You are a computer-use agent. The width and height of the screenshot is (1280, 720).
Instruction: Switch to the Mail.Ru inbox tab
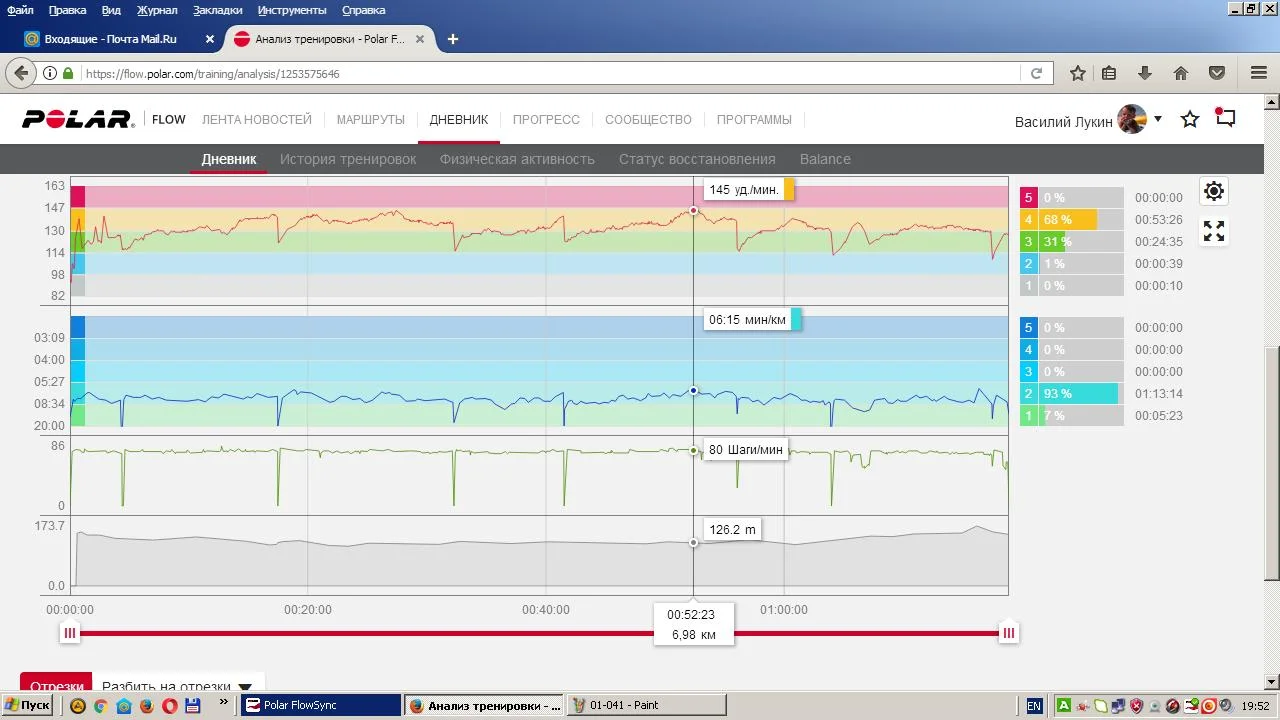pos(118,39)
